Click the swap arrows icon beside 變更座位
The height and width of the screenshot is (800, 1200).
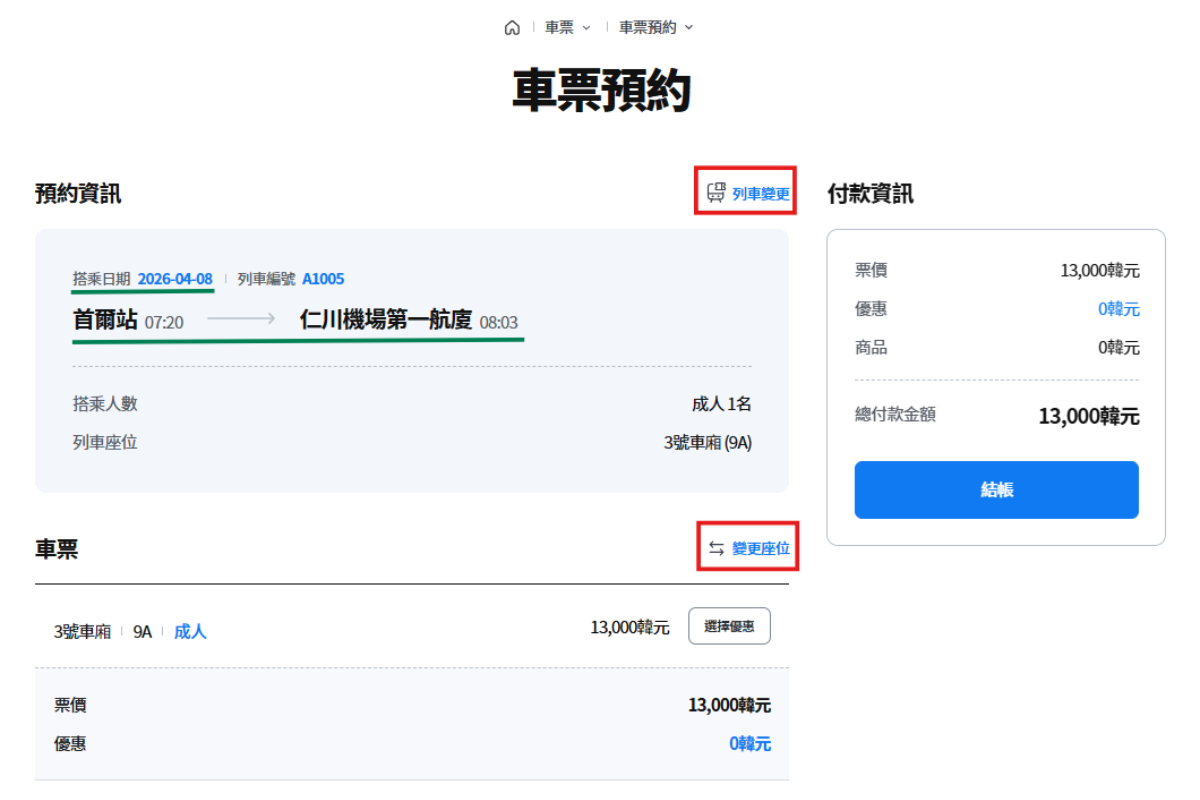(716, 548)
